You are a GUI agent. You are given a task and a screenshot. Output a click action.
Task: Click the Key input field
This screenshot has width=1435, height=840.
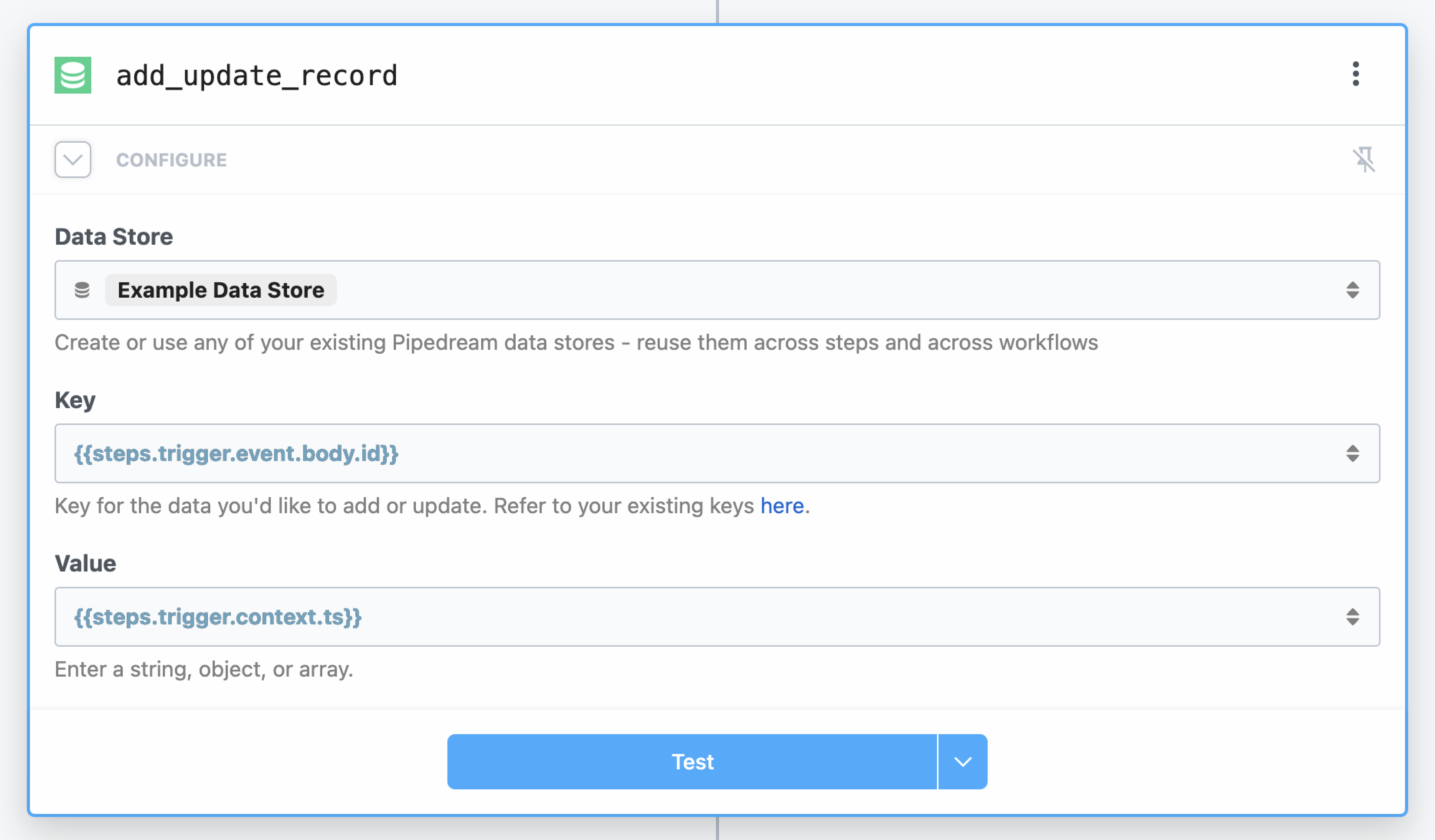click(717, 454)
